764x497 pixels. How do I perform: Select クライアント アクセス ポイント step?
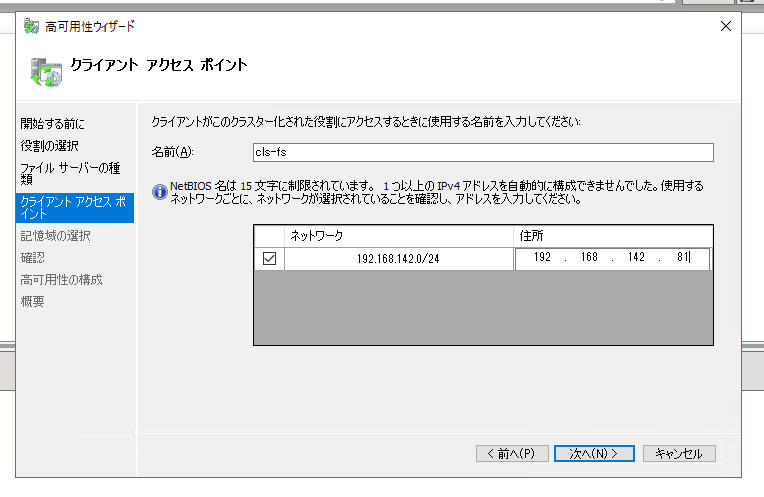[x=75, y=208]
